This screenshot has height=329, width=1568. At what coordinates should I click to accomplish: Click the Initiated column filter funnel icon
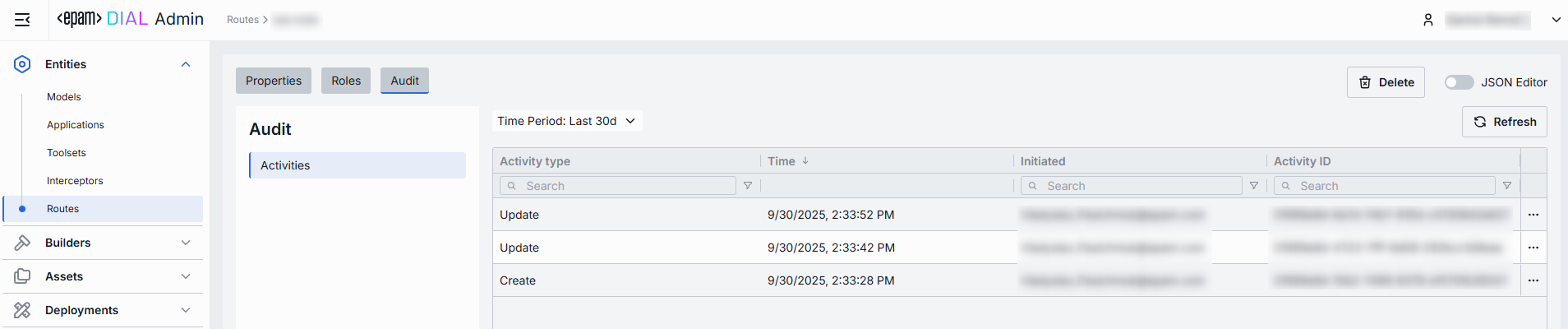(1254, 186)
